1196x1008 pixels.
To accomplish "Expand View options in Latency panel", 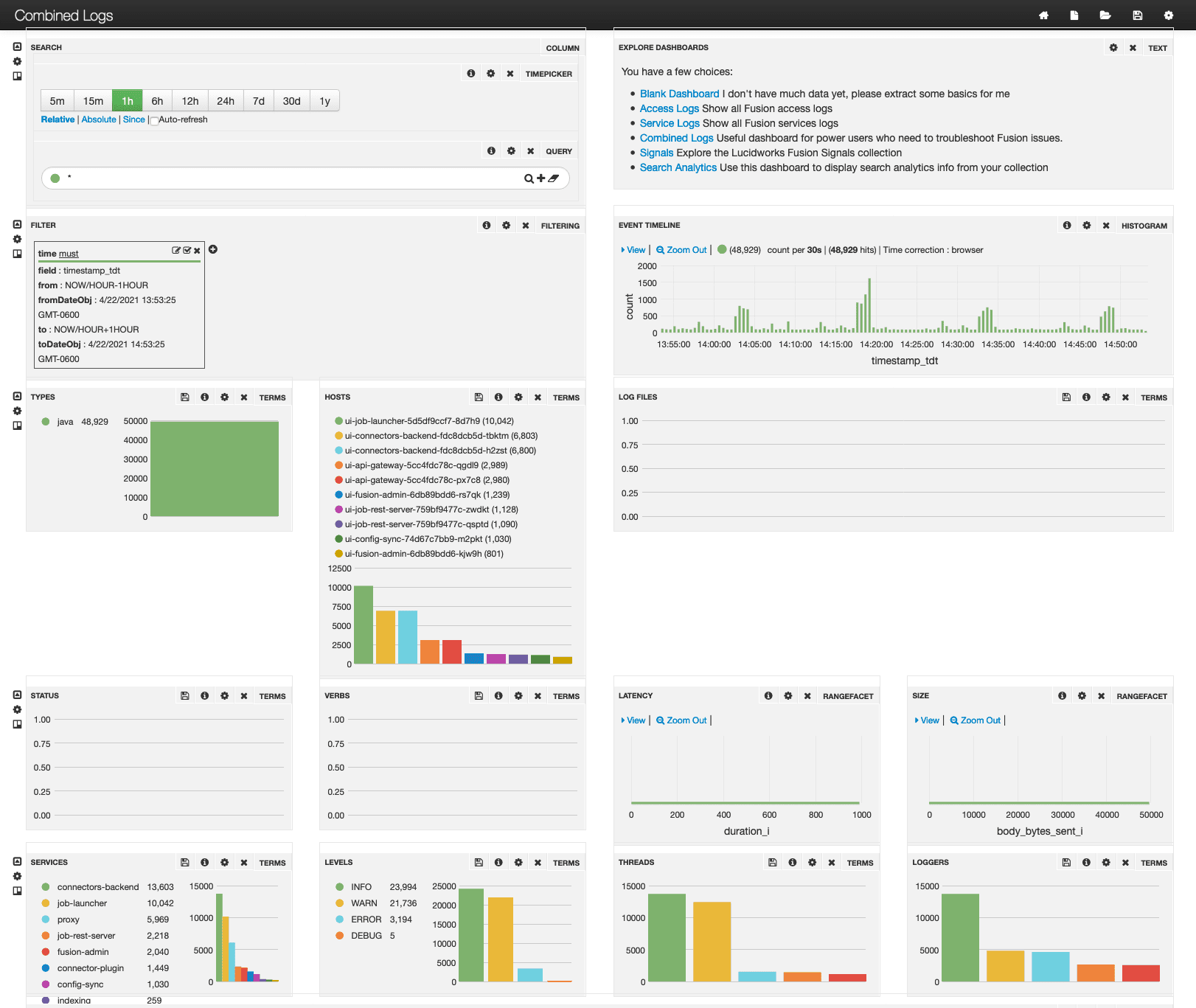I will point(633,720).
